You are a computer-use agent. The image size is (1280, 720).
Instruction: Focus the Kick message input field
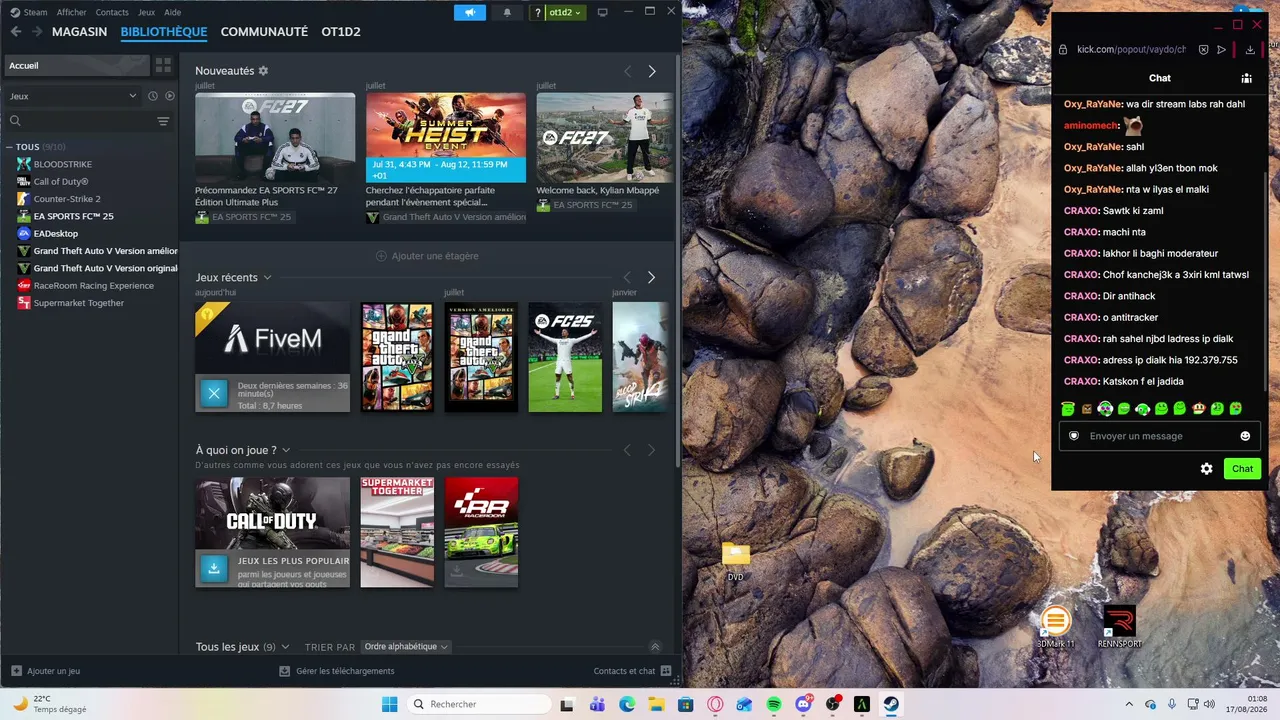1159,436
